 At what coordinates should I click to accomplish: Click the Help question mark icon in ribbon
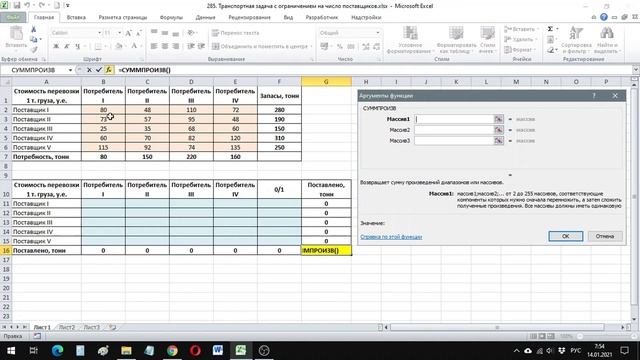tap(604, 17)
